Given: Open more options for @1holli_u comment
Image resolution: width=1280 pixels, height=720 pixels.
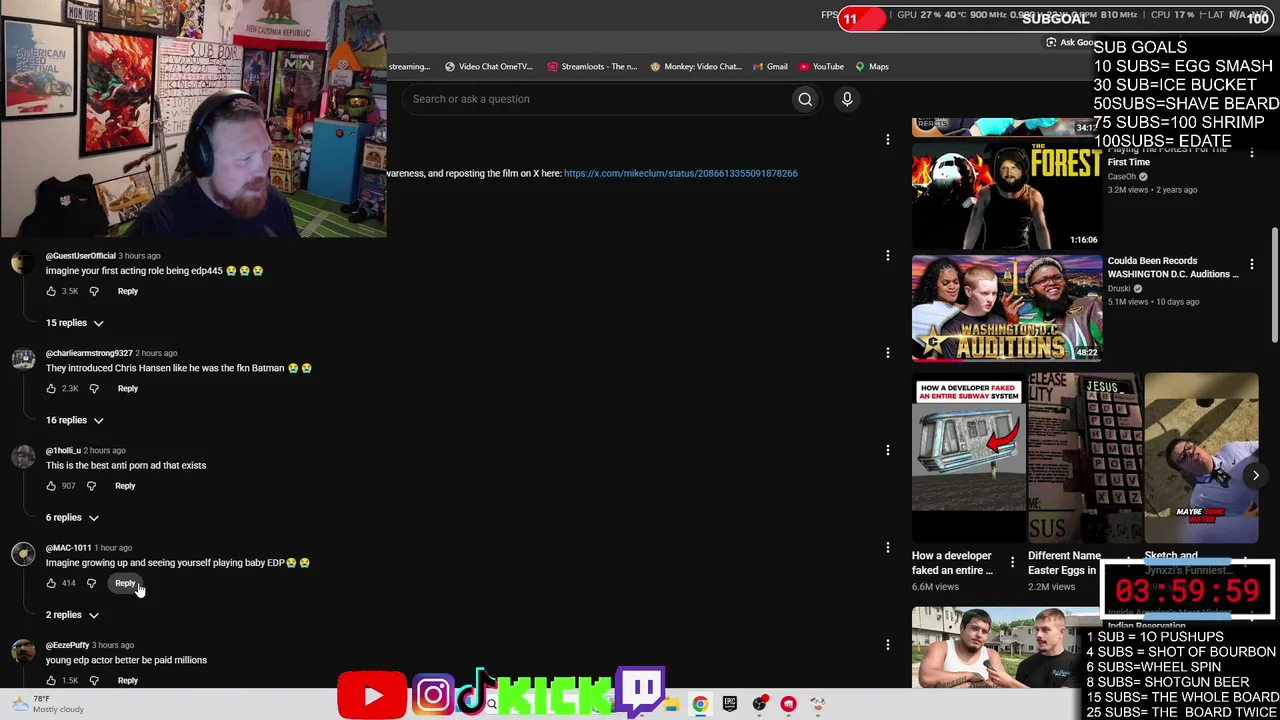Looking at the screenshot, I should (888, 450).
